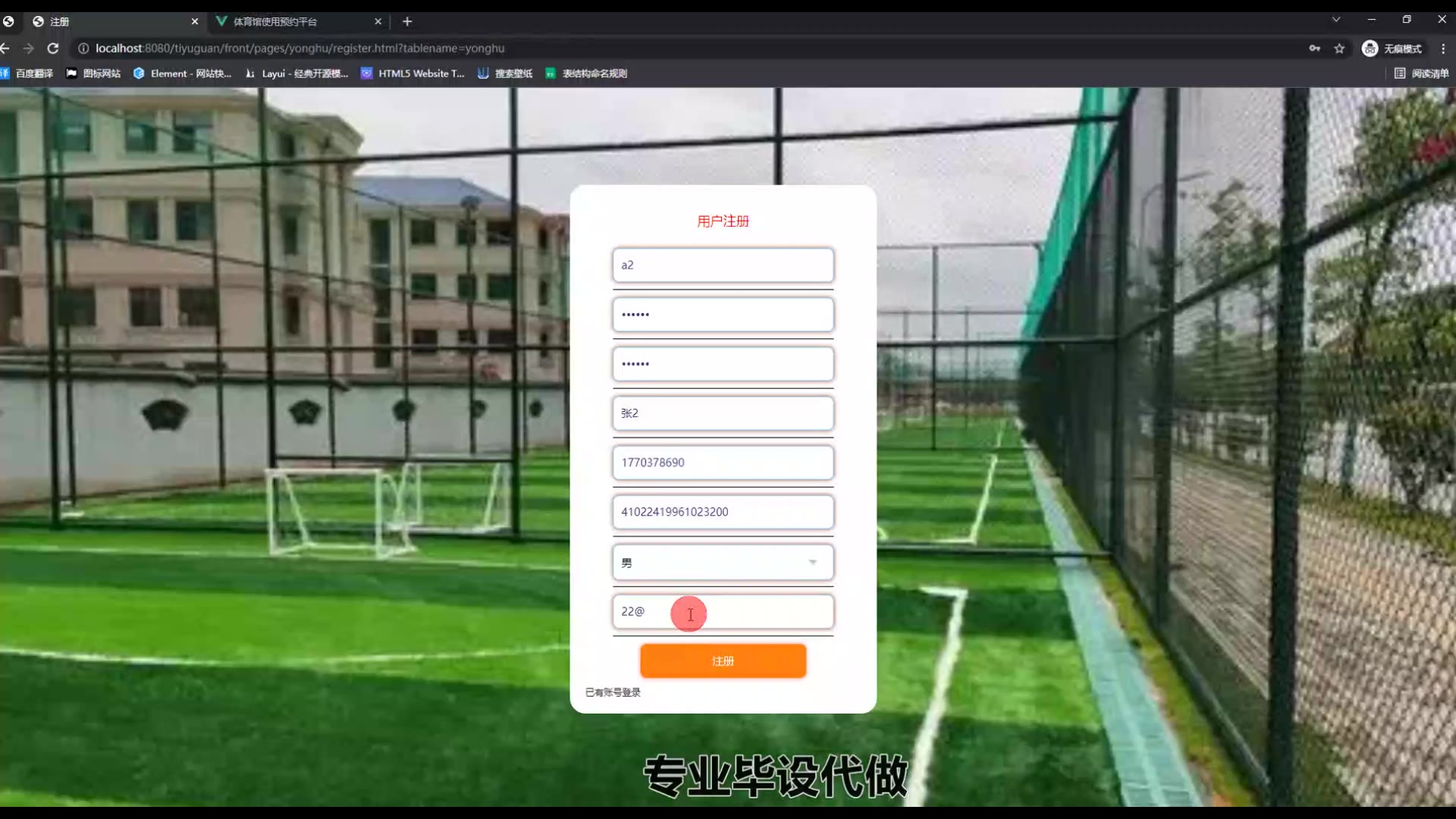Open a new tab with the plus icon
The height and width of the screenshot is (819, 1456).
pyautogui.click(x=407, y=21)
